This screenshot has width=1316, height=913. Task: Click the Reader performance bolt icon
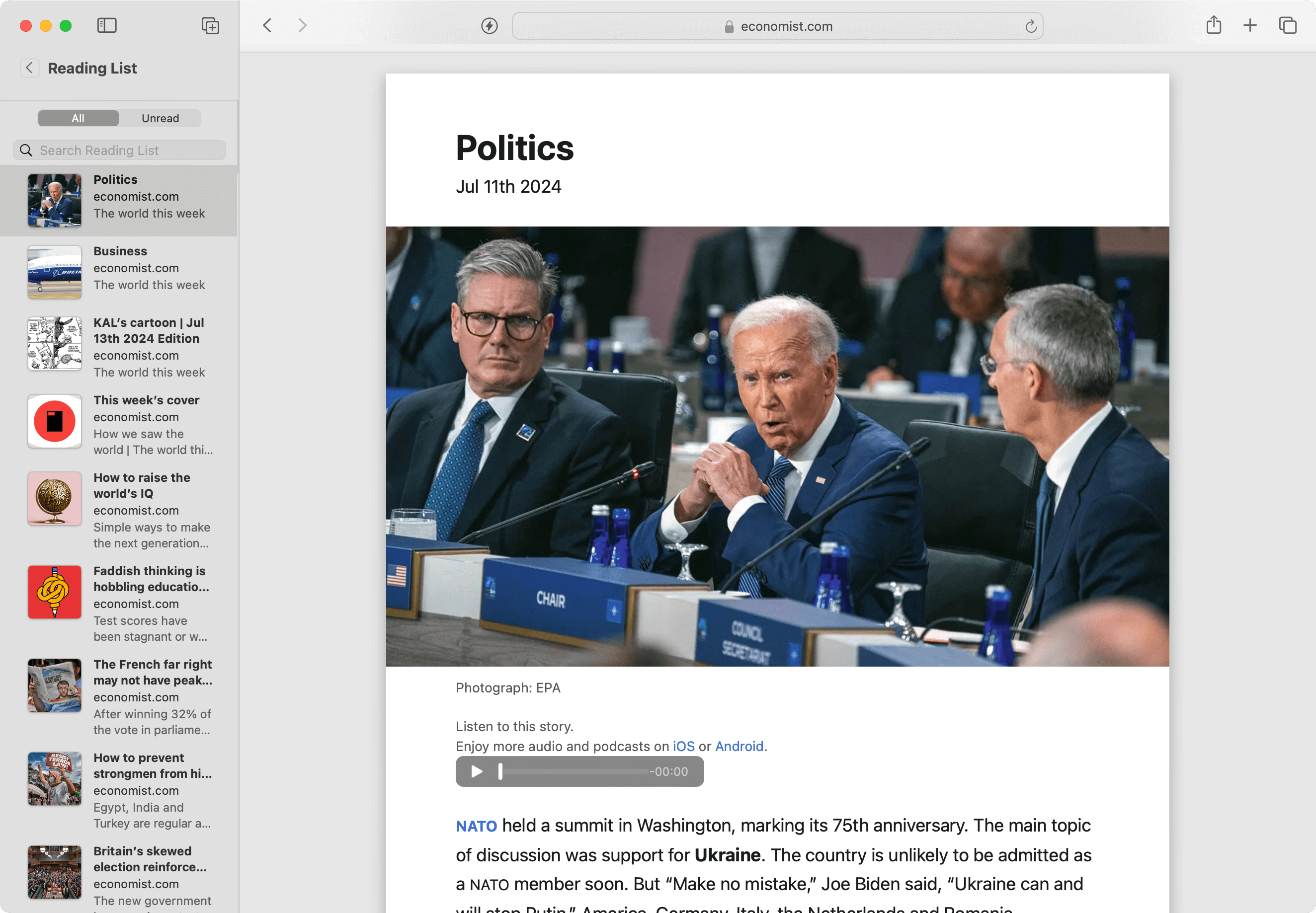click(489, 26)
